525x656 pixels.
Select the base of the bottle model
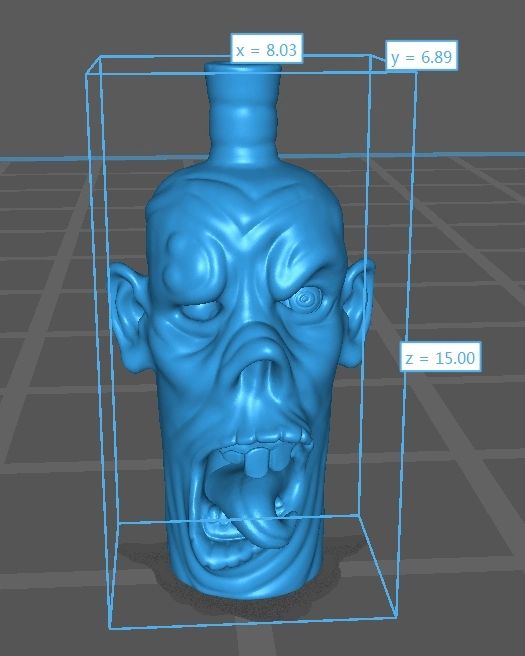(x=246, y=582)
